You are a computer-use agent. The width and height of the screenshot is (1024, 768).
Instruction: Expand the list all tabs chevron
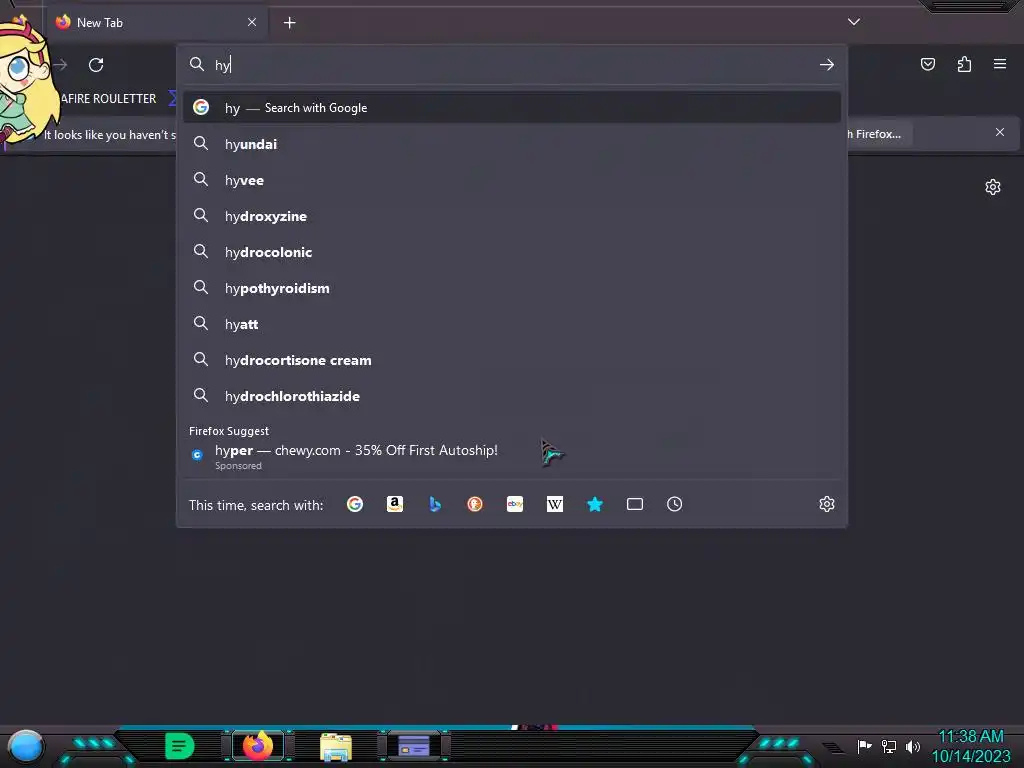tap(854, 22)
